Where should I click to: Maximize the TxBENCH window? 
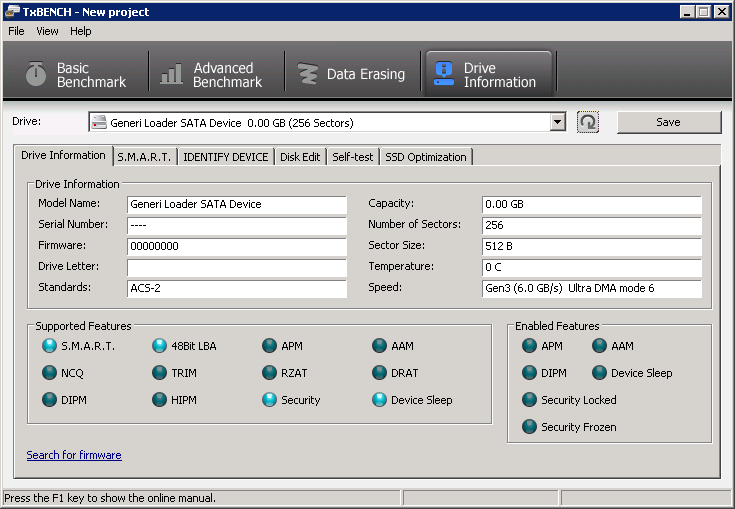(x=704, y=12)
